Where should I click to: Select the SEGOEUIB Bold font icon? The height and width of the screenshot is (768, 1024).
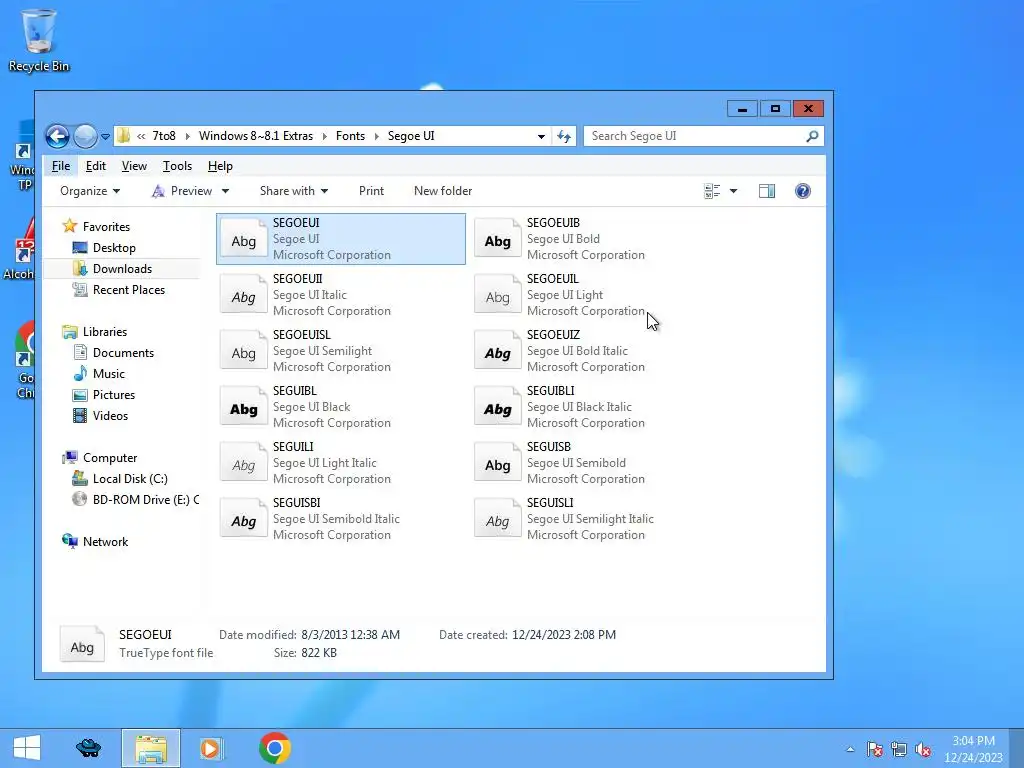point(498,239)
